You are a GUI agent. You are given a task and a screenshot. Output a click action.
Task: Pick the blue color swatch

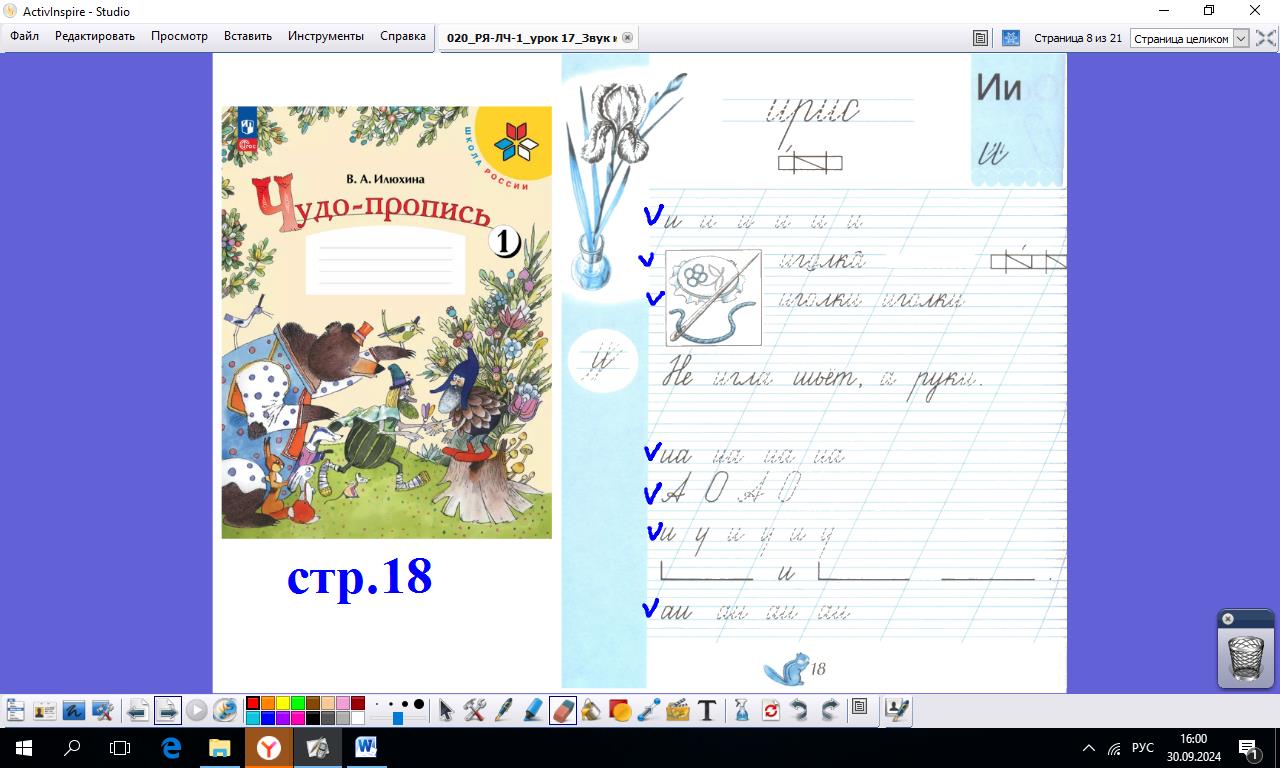(268, 718)
